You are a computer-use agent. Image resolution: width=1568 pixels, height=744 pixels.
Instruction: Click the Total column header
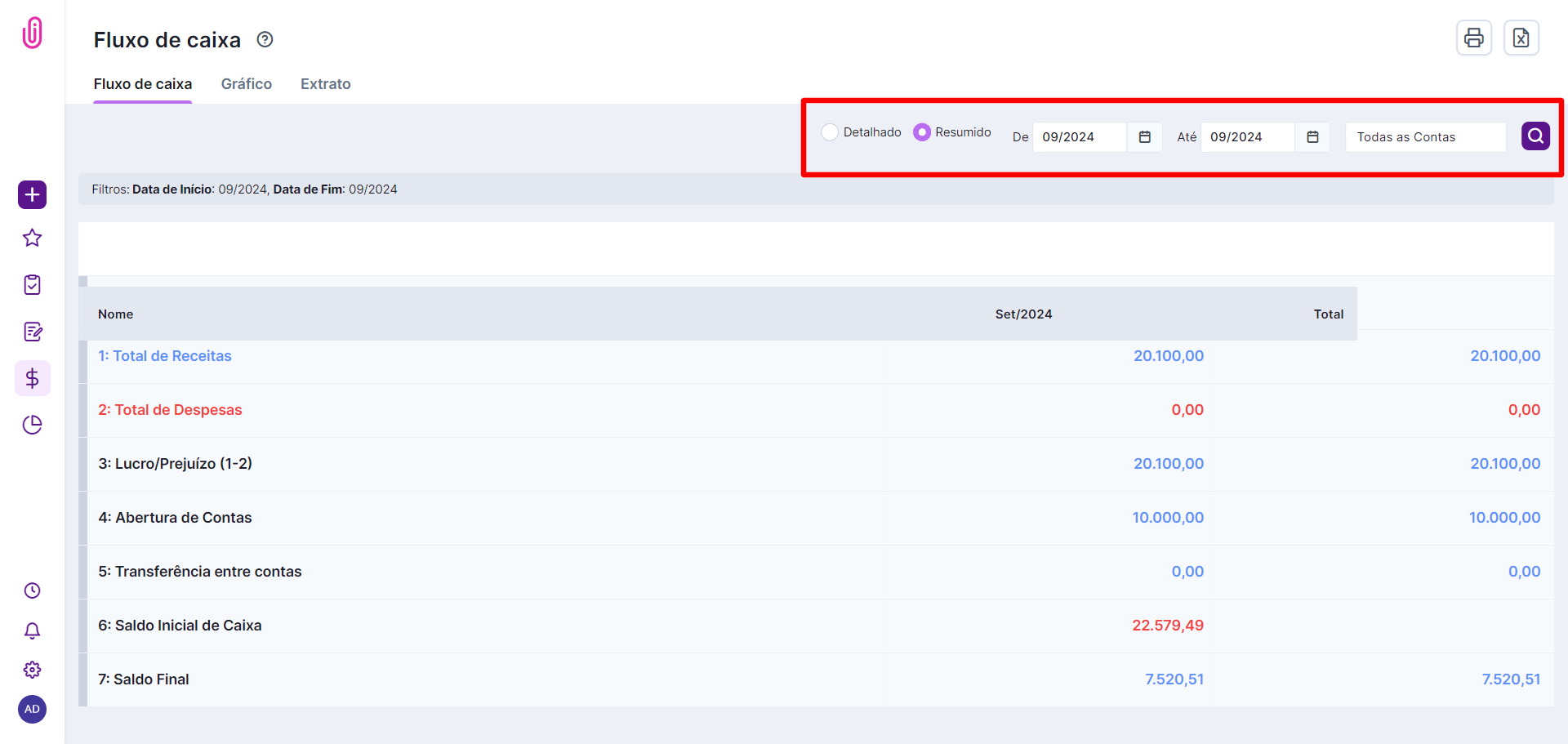click(x=1329, y=314)
